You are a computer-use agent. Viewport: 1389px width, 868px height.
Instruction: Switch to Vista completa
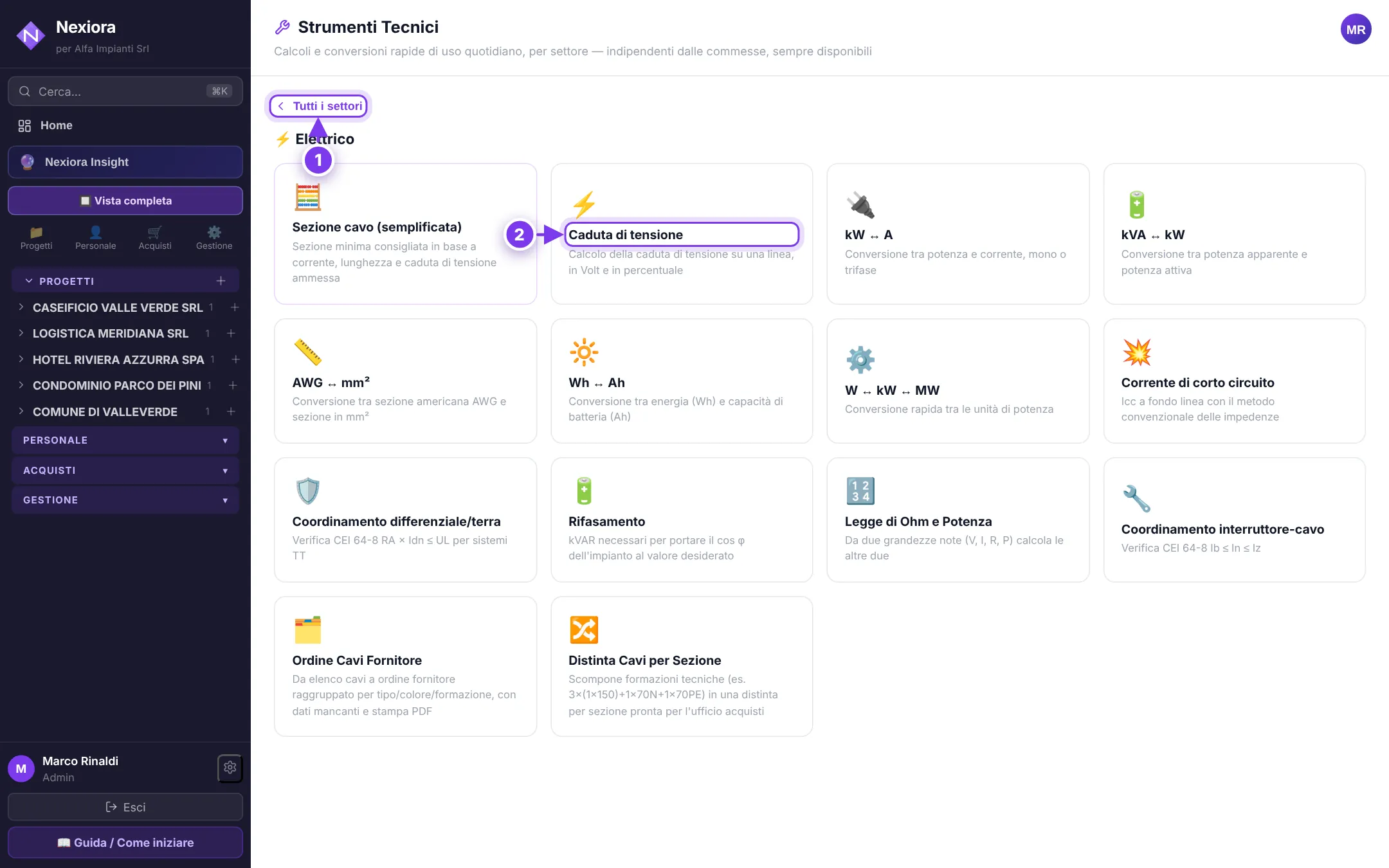coord(125,201)
